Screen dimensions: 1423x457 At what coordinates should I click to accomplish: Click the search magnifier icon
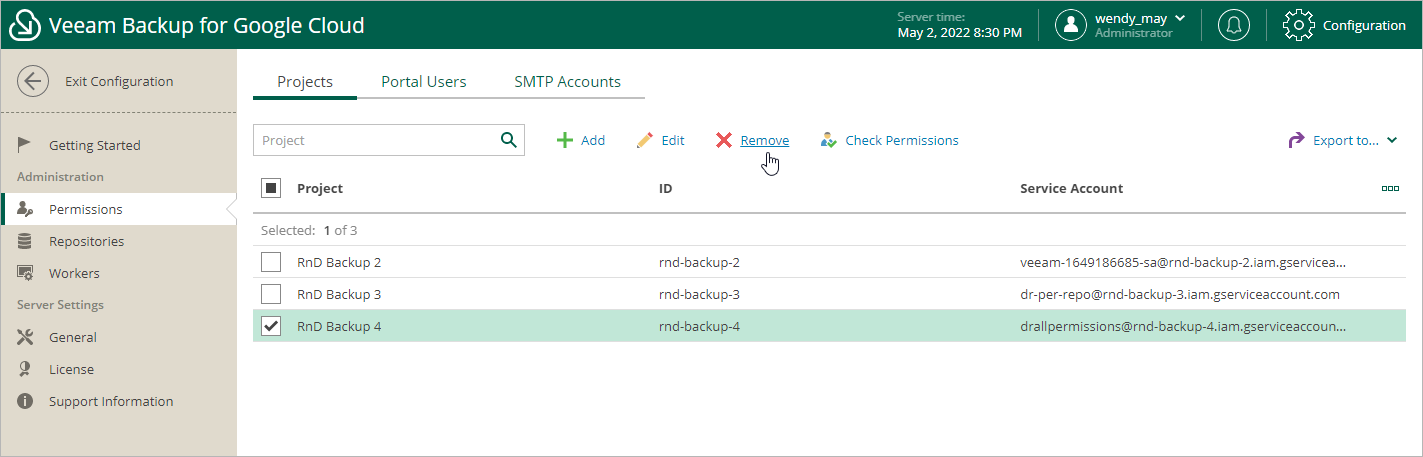pyautogui.click(x=508, y=140)
